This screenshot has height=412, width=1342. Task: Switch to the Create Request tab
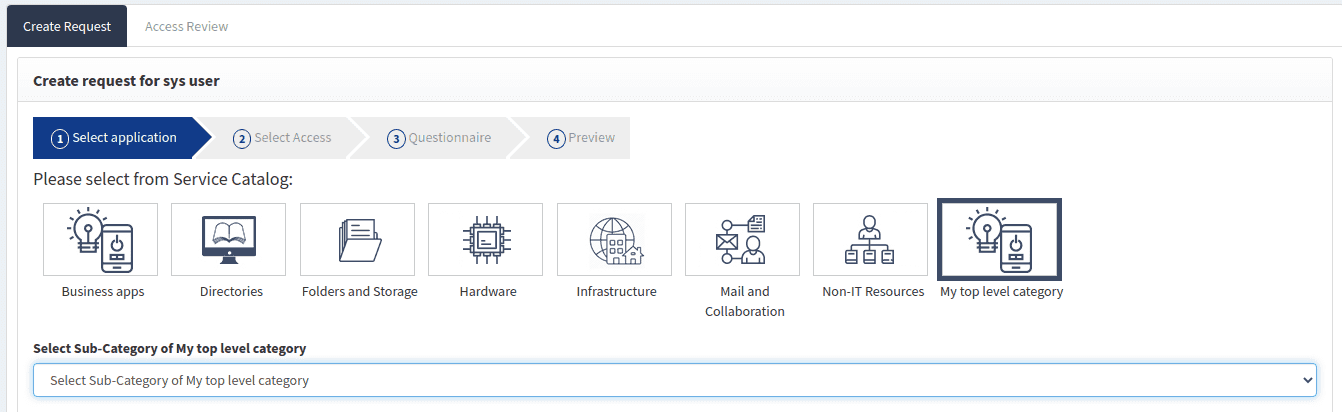67,26
